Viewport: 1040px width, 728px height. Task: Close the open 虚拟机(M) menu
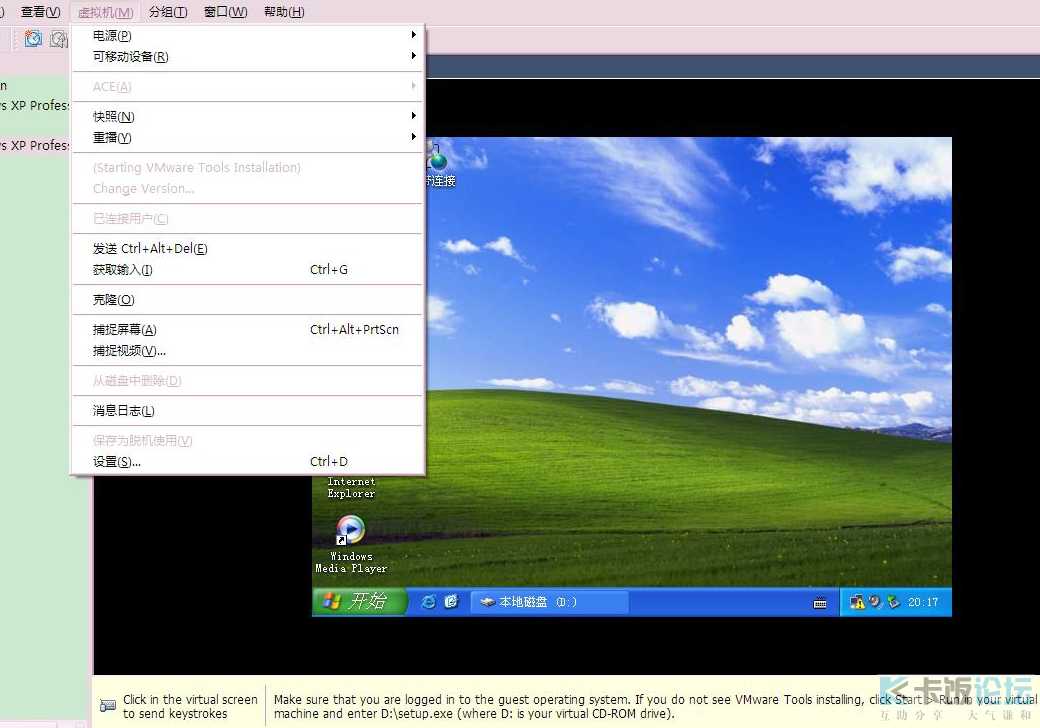coord(105,12)
